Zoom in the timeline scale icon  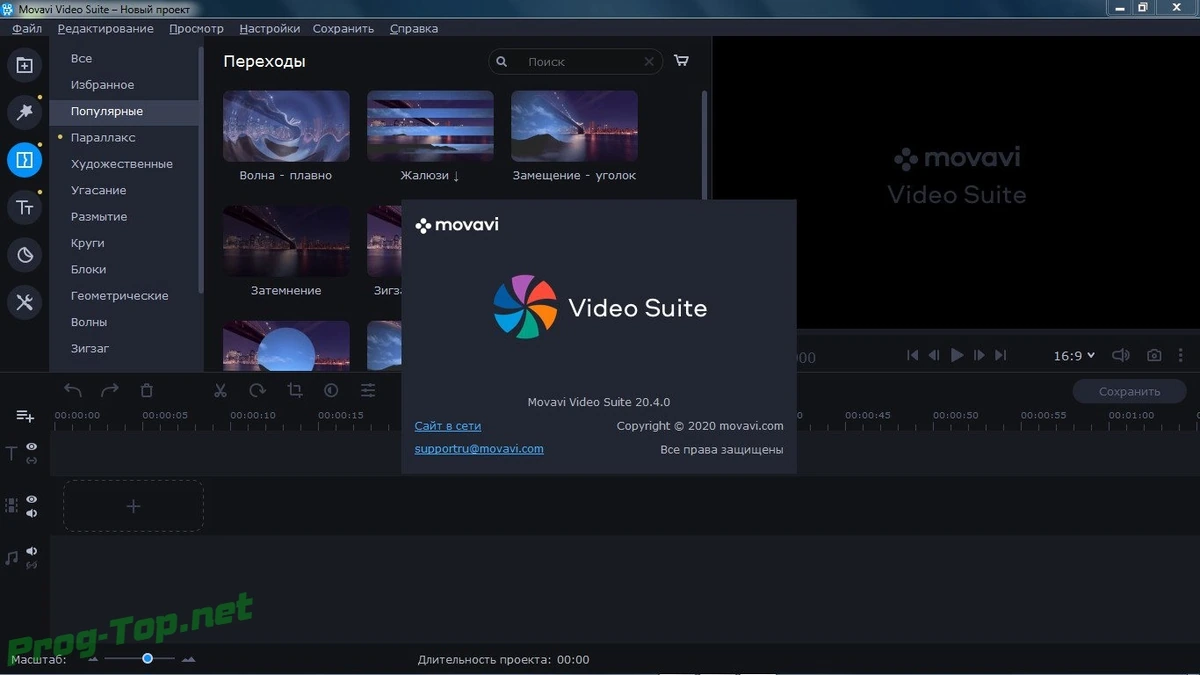(x=188, y=659)
